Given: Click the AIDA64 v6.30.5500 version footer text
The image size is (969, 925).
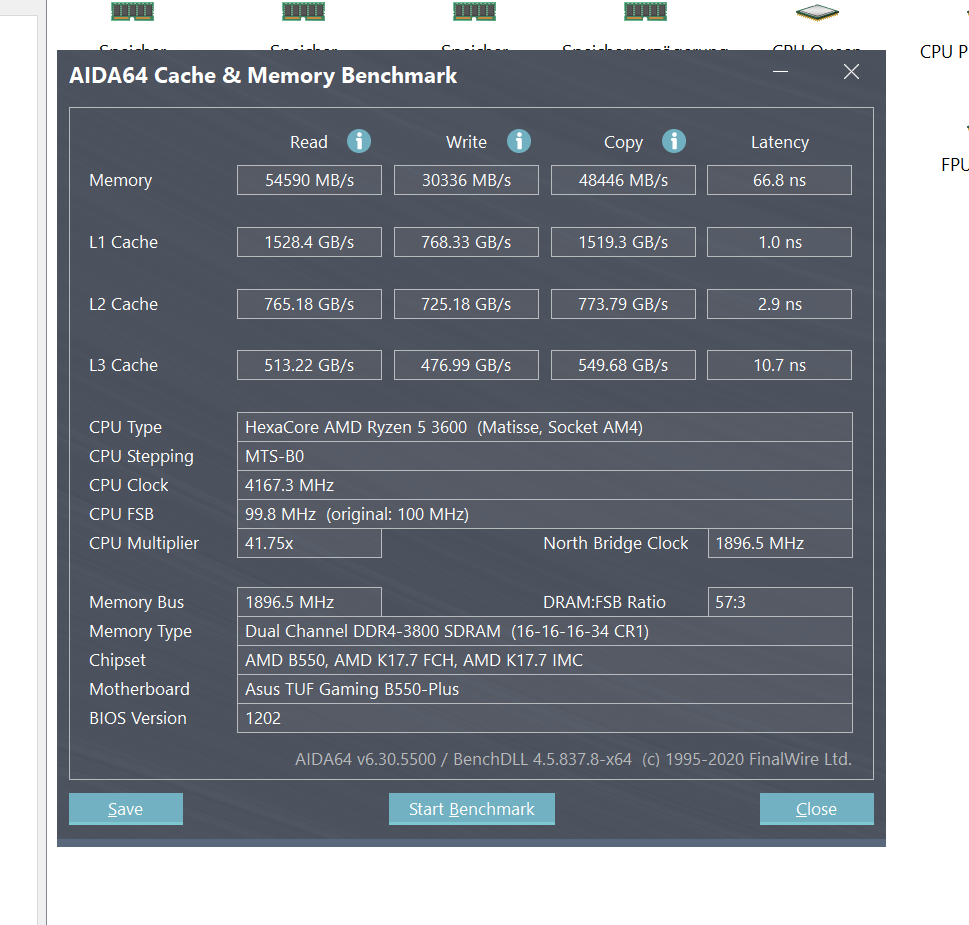Looking at the screenshot, I should coord(573,759).
